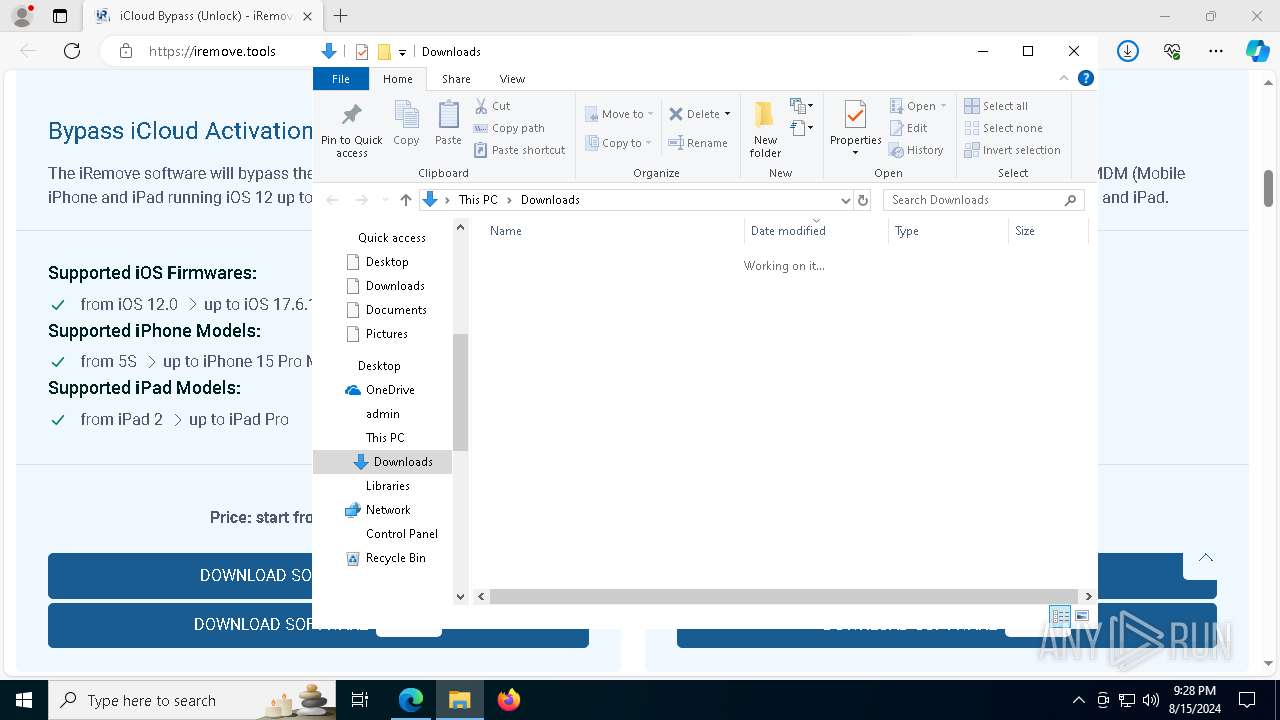Open Edge Copilot icon
The height and width of the screenshot is (720, 1280).
point(1257,51)
